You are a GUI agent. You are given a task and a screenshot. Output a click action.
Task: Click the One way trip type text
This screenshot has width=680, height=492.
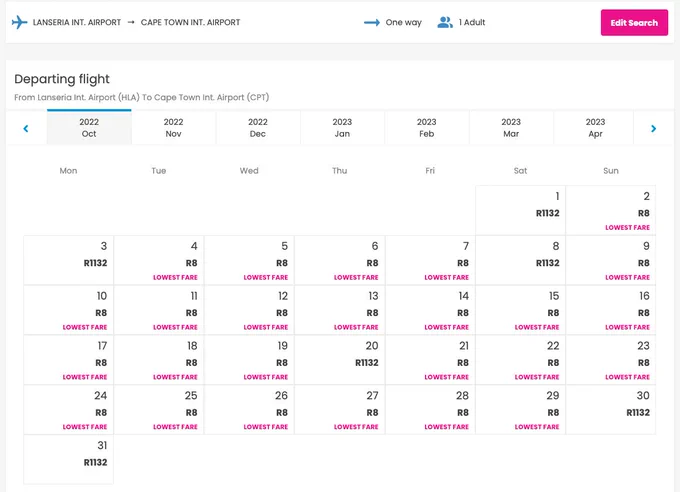point(403,23)
